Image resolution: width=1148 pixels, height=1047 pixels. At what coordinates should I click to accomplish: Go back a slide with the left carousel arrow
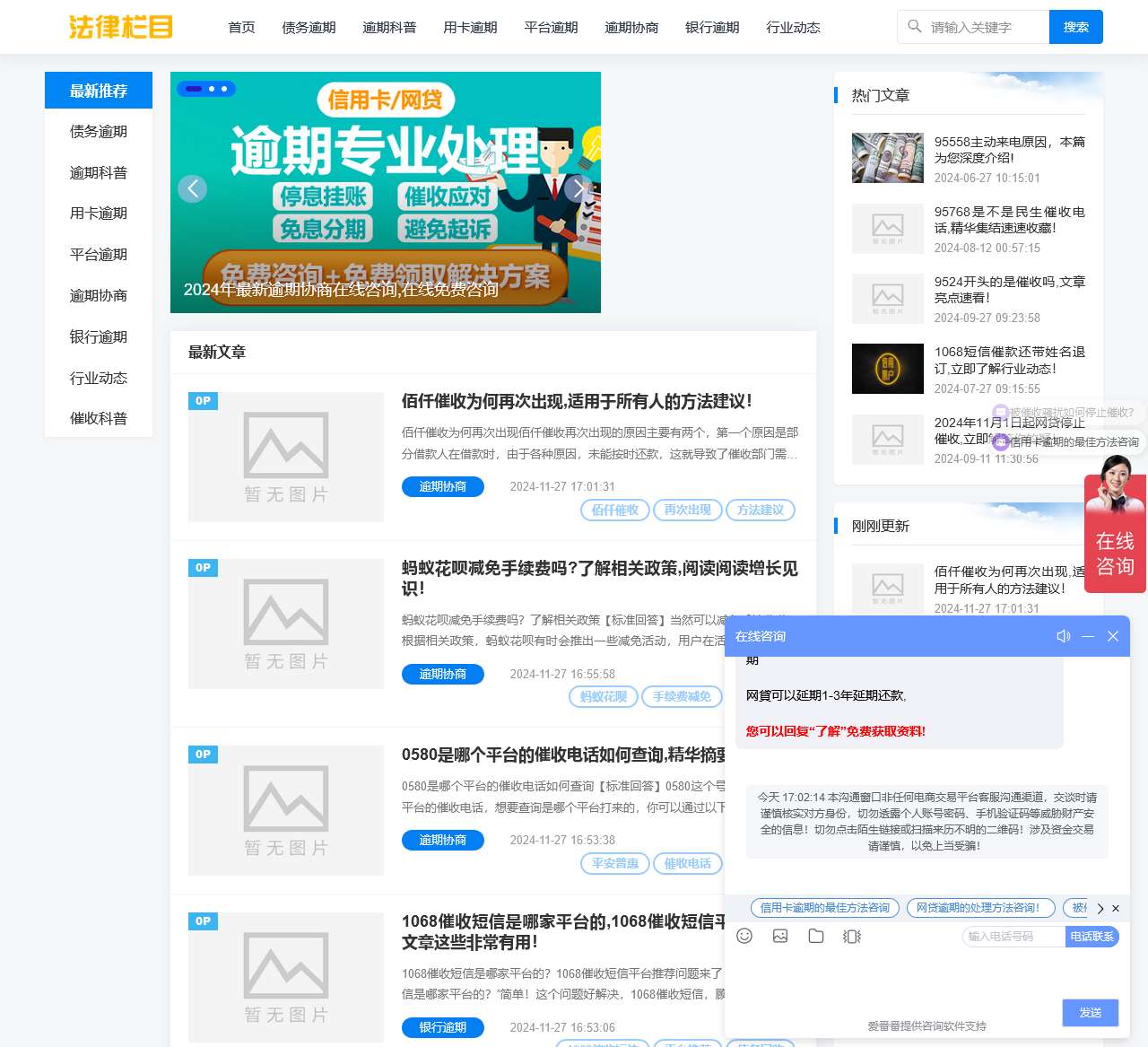(x=192, y=188)
